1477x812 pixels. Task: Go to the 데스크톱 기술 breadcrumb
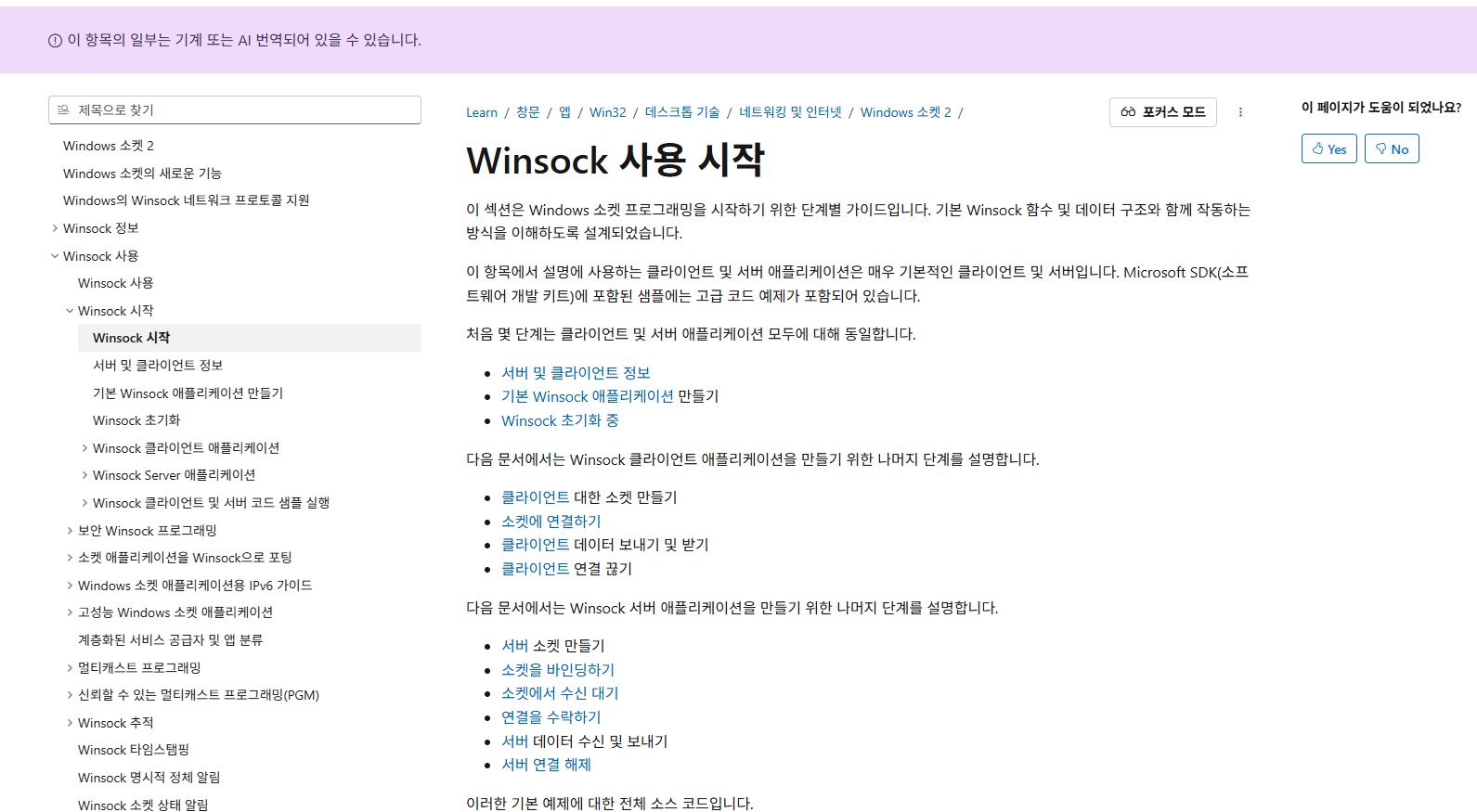(682, 112)
